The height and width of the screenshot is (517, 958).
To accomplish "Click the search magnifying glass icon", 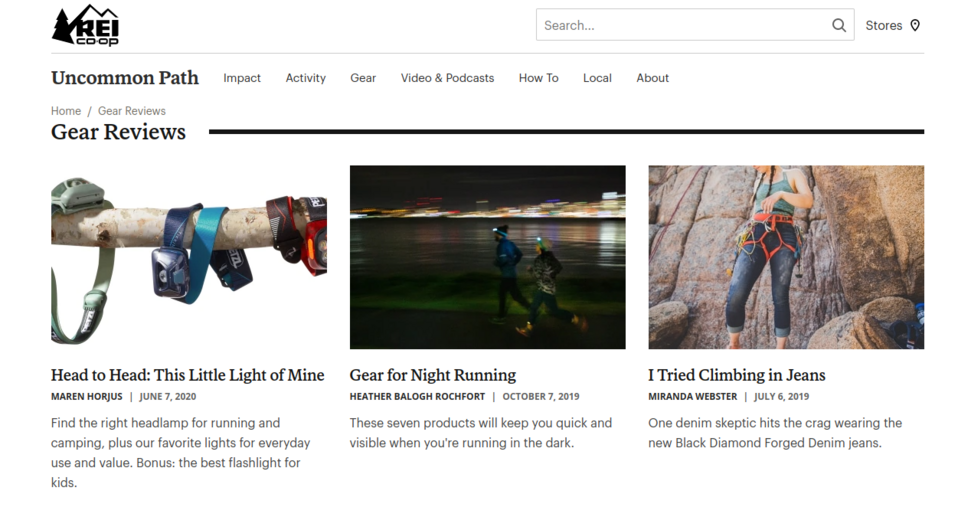I will 839,25.
